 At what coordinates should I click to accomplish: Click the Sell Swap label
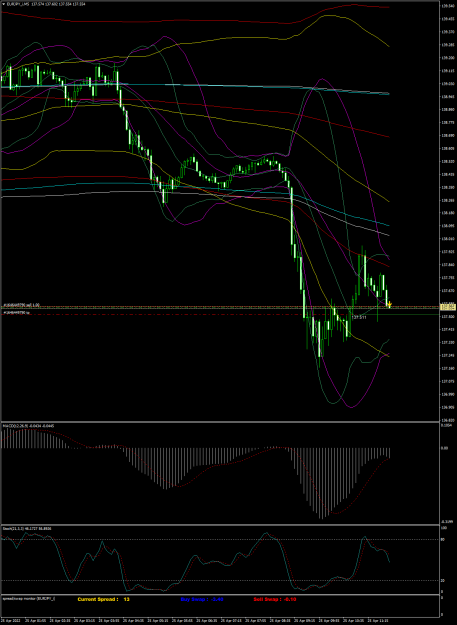coord(273,599)
